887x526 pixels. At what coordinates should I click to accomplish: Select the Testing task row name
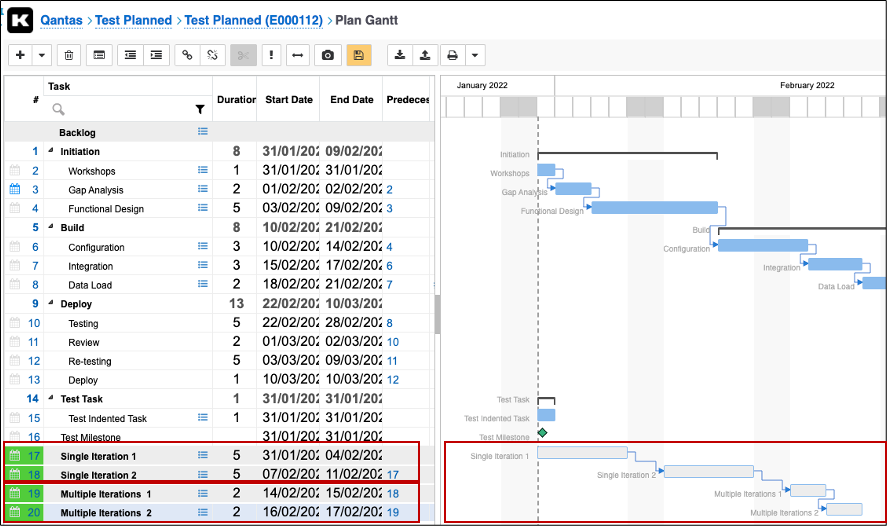(83, 324)
